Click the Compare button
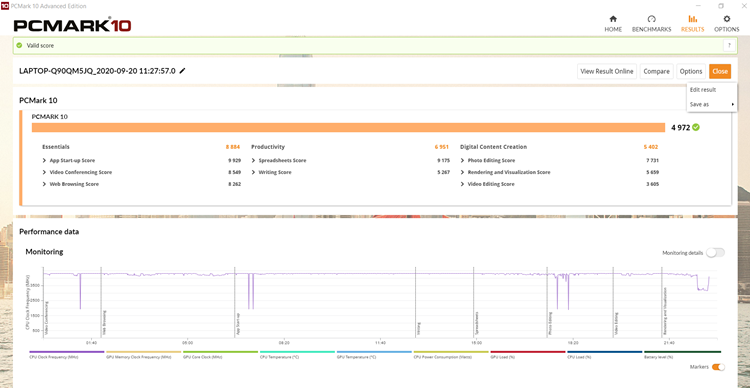 tap(656, 71)
